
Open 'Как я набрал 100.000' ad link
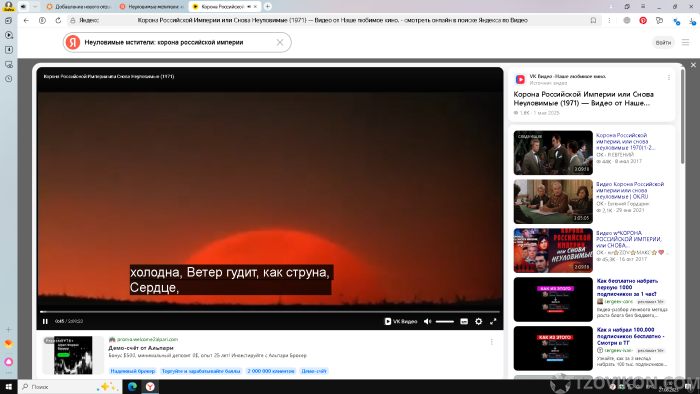(629, 336)
